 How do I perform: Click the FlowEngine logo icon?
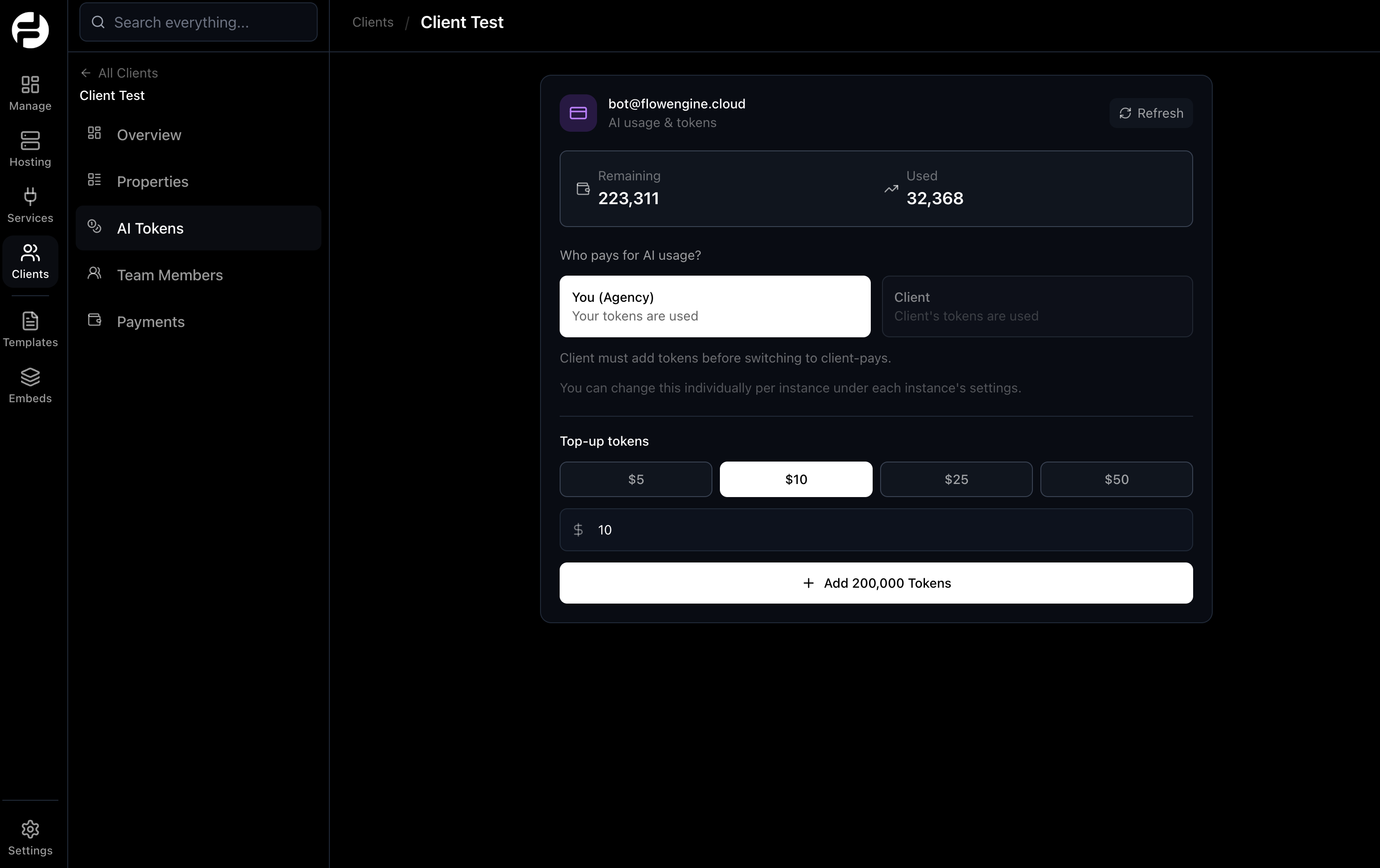pos(30,30)
